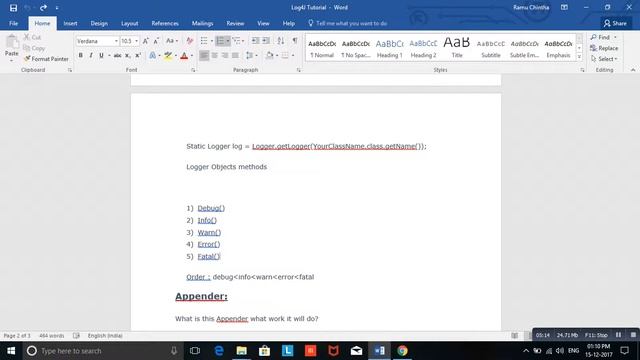Cut the selected text
The width and height of the screenshot is (640, 360).
[x=32, y=37]
